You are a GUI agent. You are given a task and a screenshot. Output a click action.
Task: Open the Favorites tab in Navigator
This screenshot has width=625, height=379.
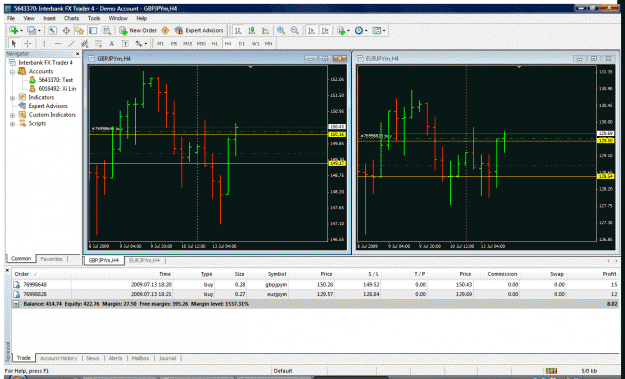tap(51, 259)
